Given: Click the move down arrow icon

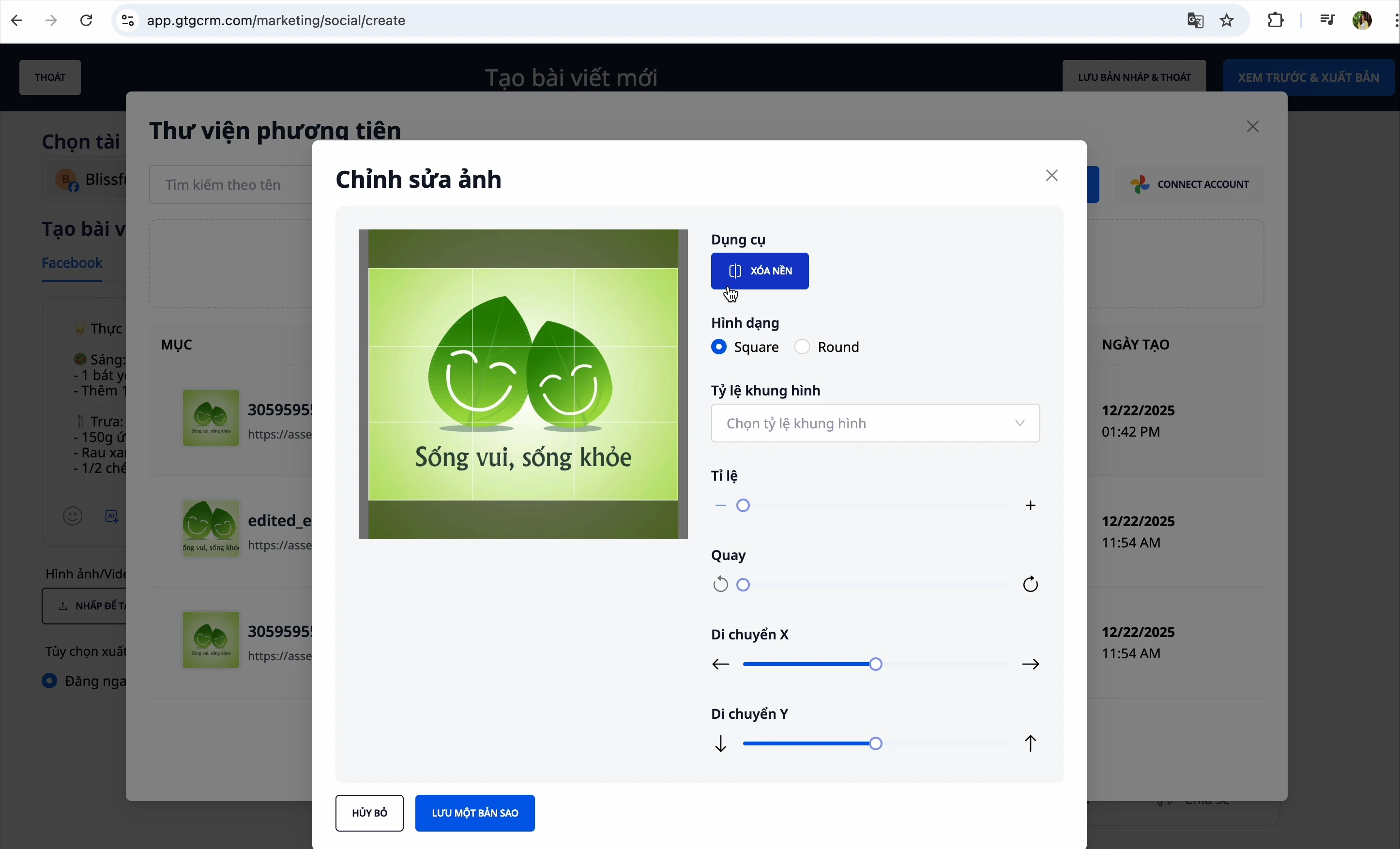Looking at the screenshot, I should 720,744.
